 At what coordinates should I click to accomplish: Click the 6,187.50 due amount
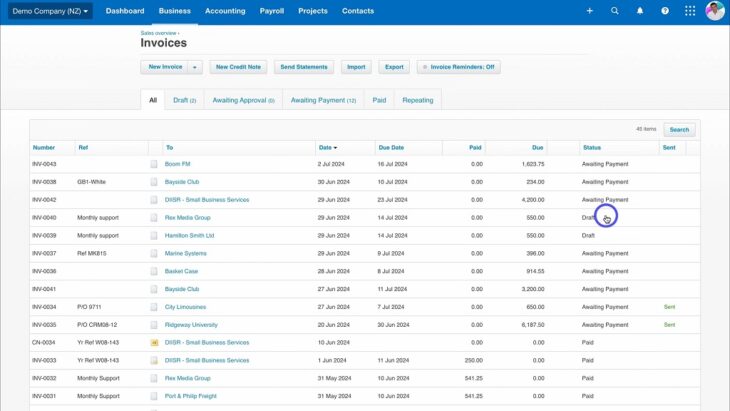[533, 325]
